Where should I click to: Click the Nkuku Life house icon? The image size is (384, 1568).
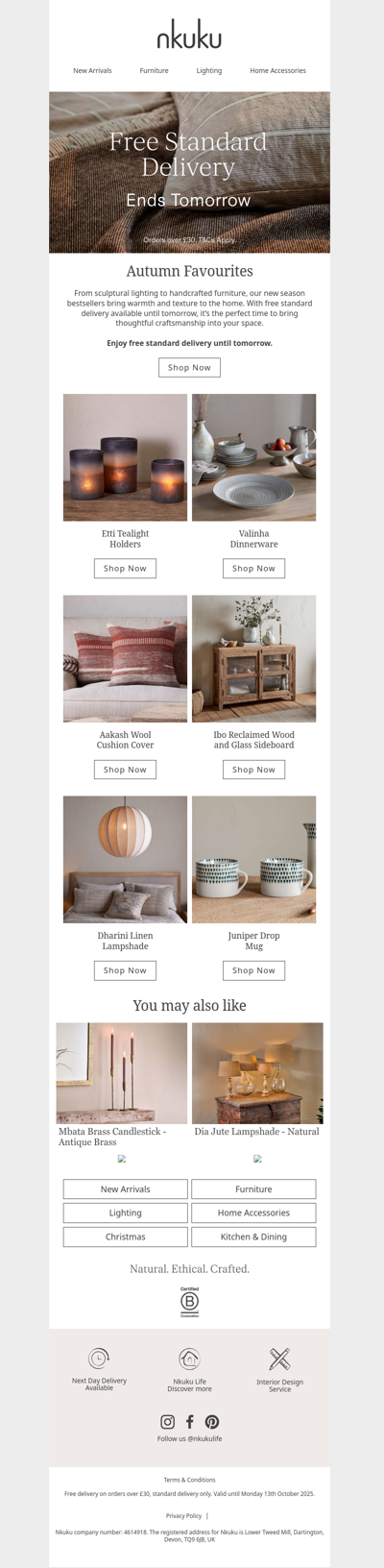coord(189,1359)
